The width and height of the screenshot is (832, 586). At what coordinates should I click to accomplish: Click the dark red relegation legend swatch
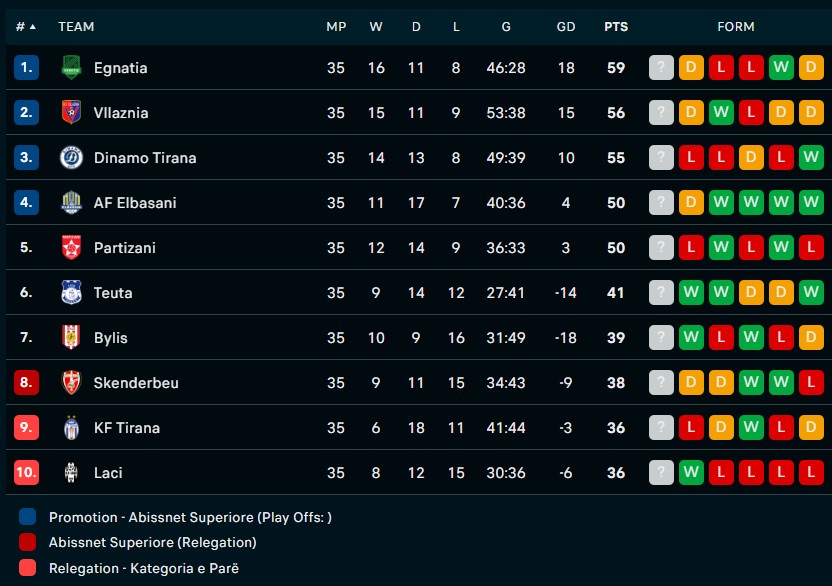tap(27, 543)
